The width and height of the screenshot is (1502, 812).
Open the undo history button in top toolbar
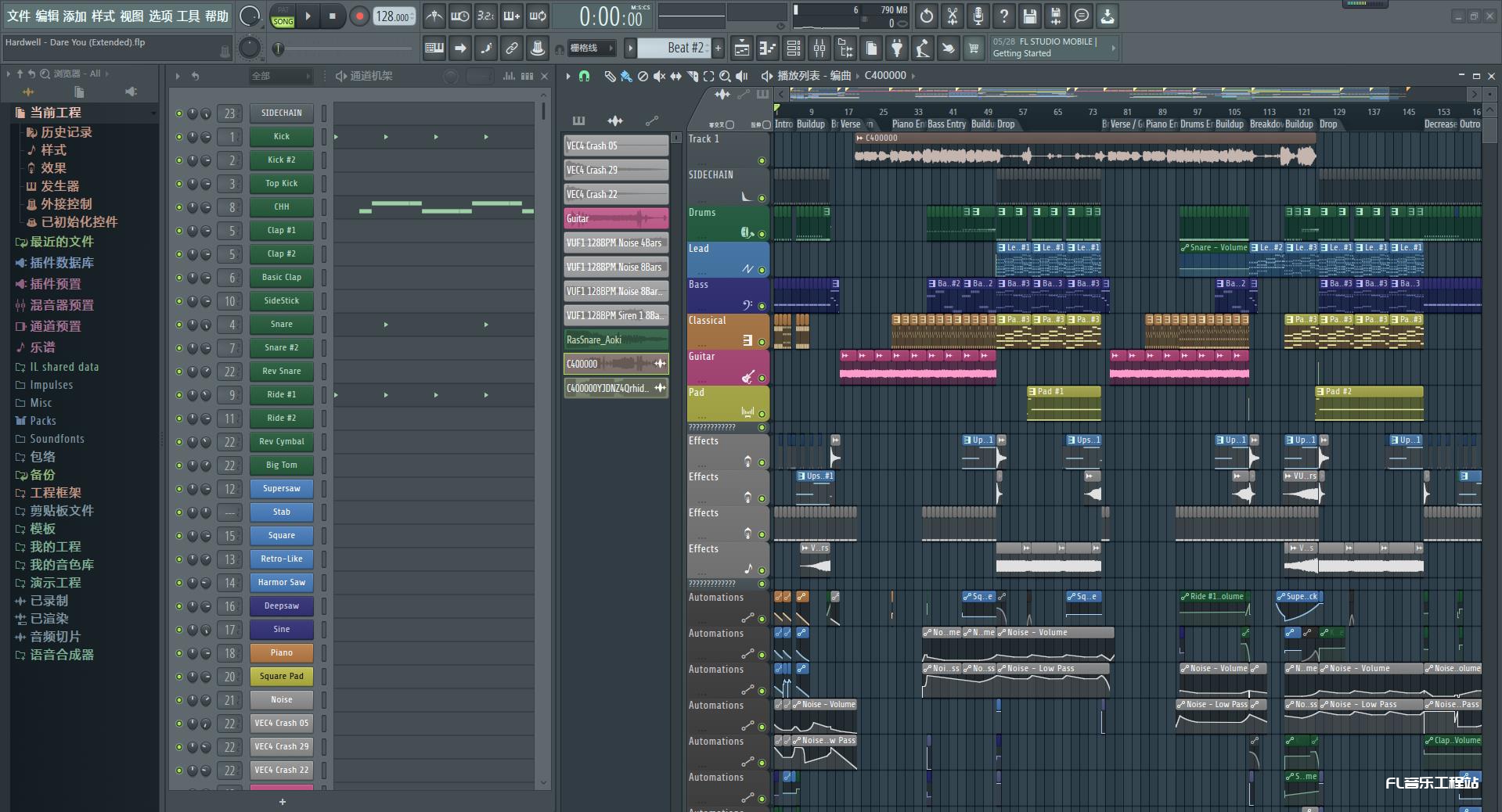pos(927,16)
